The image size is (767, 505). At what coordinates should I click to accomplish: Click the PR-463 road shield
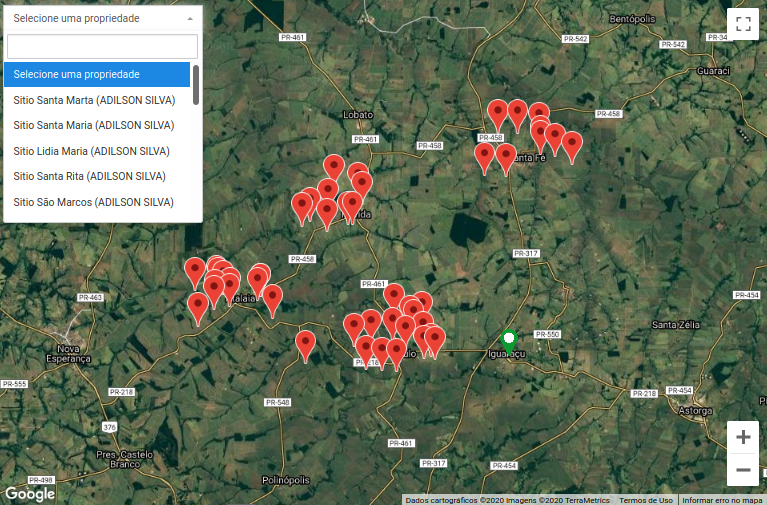90,298
